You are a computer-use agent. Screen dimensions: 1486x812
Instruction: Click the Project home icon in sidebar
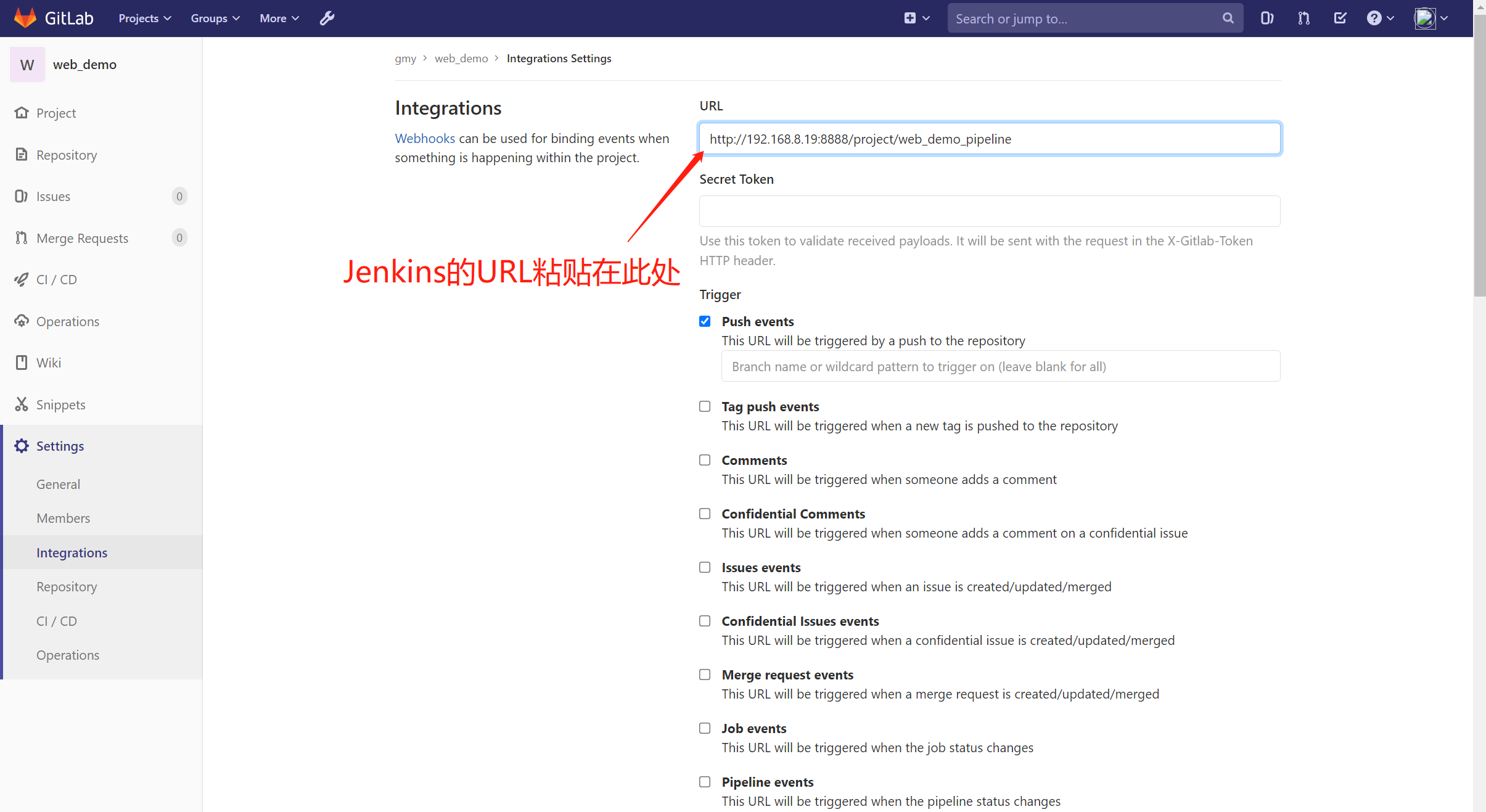22,113
